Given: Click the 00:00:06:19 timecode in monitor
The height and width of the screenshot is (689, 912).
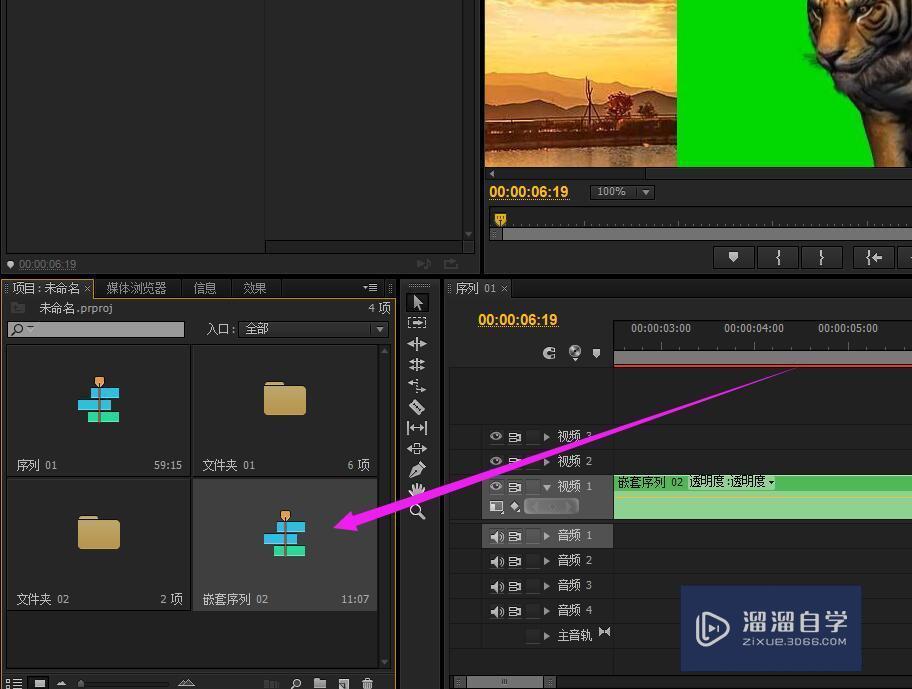Looking at the screenshot, I should tap(529, 191).
